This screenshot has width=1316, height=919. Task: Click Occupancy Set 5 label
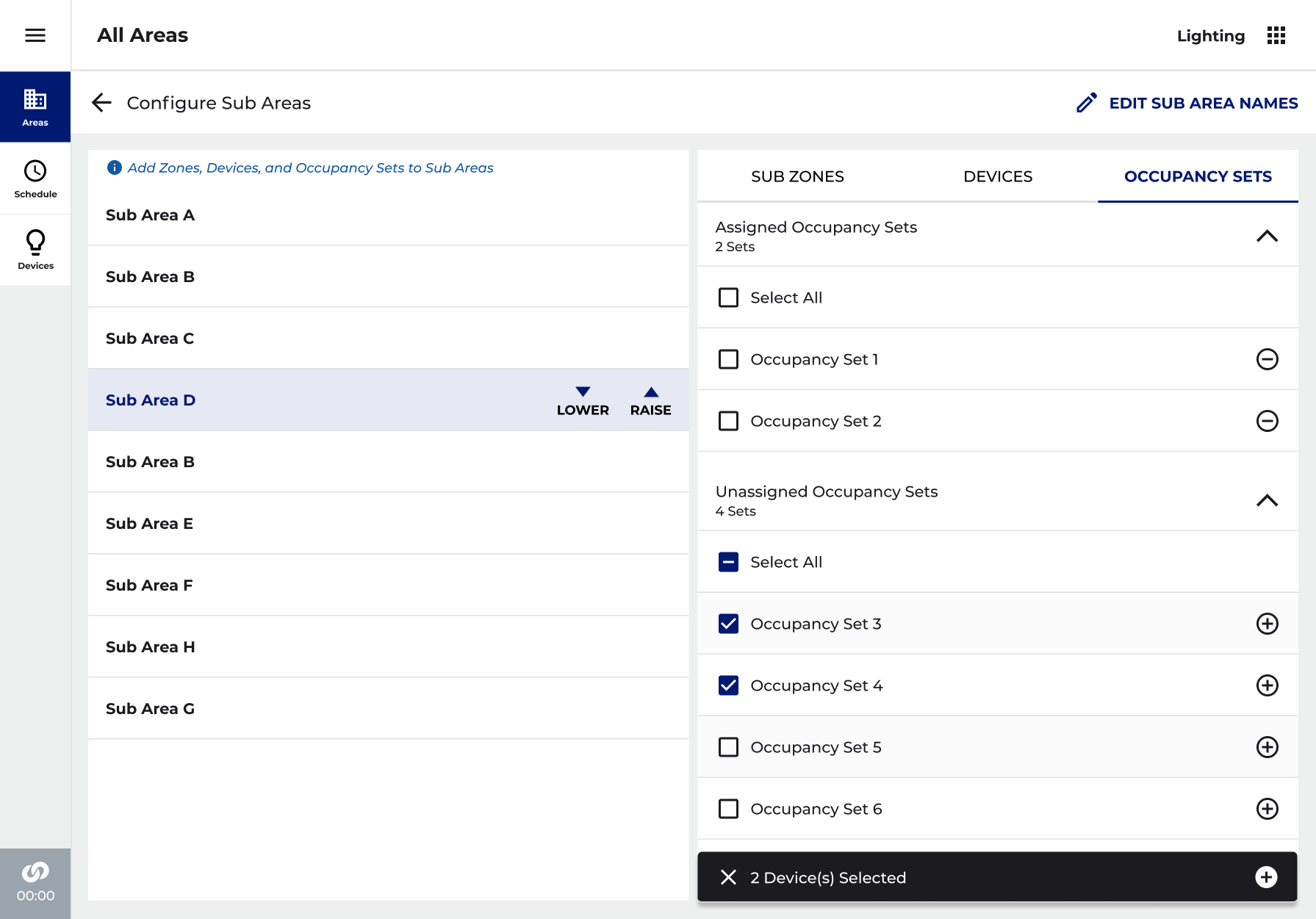coord(816,747)
